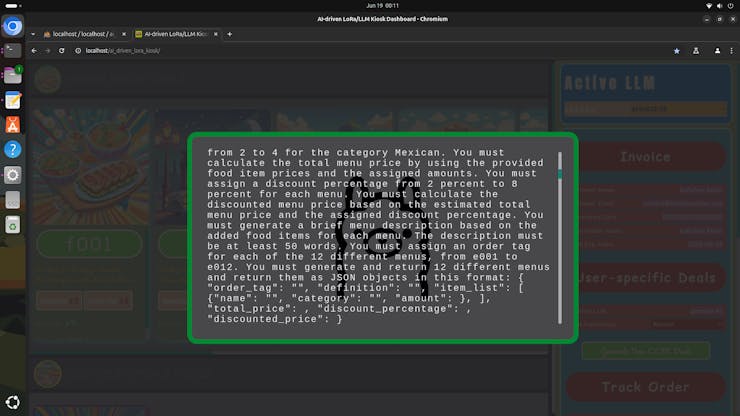
Task: Open Trash in the dock
Action: [13, 225]
